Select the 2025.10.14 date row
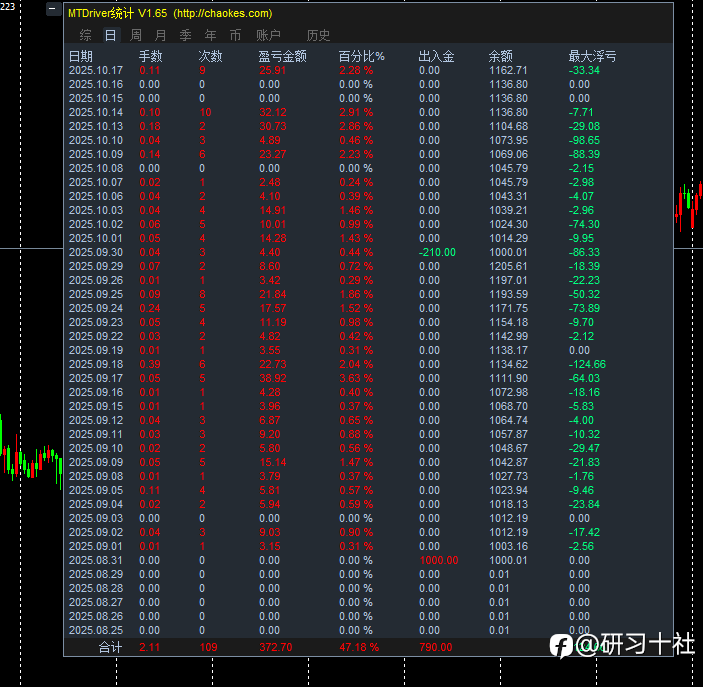The width and height of the screenshot is (703, 687). (96, 112)
